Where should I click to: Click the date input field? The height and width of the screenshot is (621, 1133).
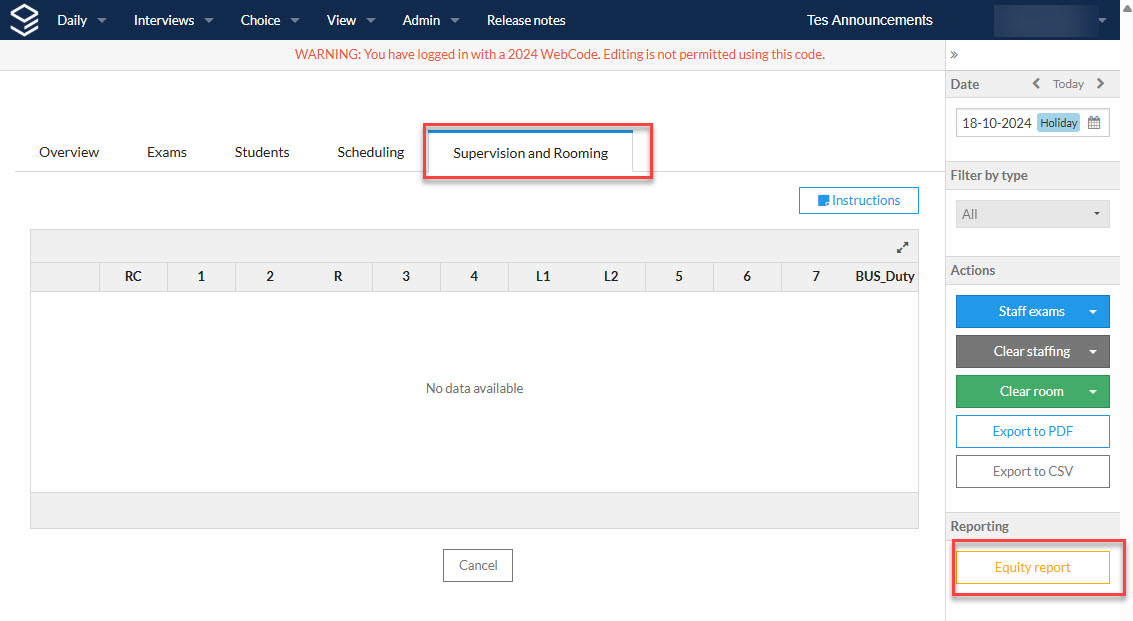click(1032, 123)
